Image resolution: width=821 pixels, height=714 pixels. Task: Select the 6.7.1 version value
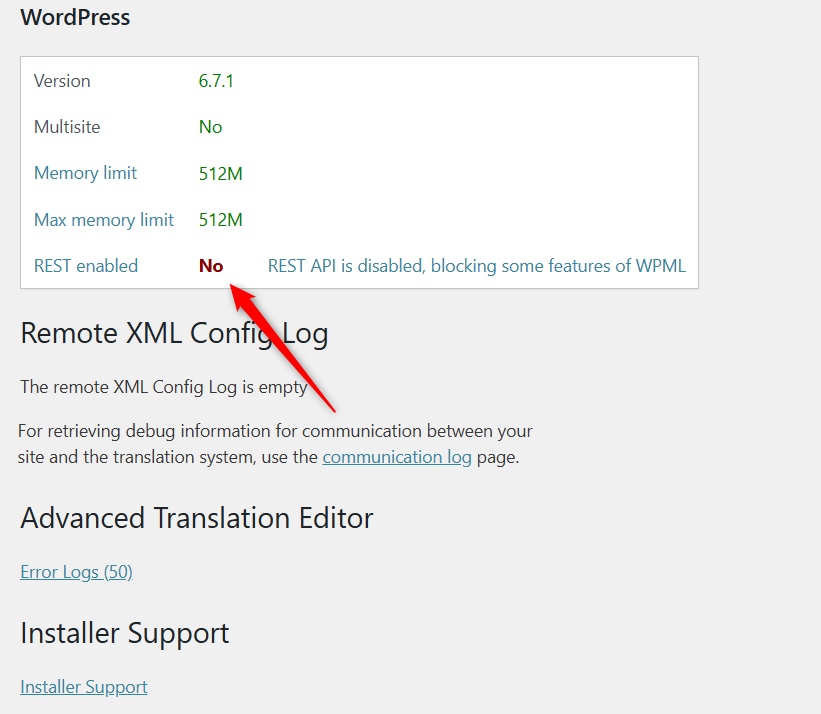point(216,81)
